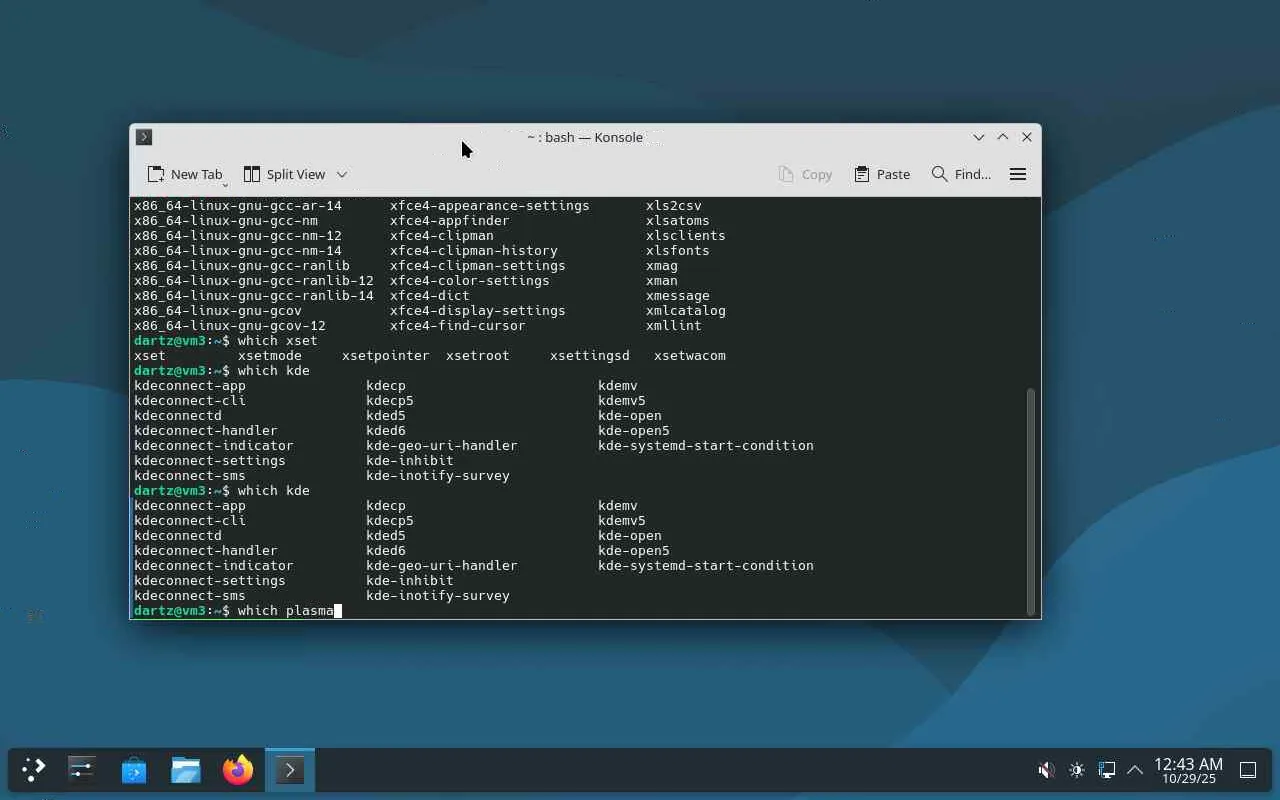Click 'xsetwacom' in terminal output

[x=690, y=356]
